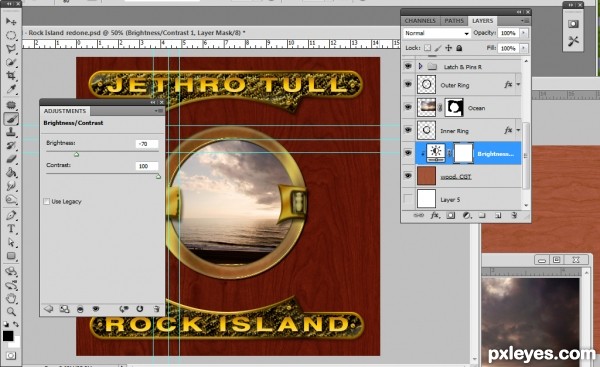600x367 pixels.
Task: Hide the Outer Ring layer
Action: 408,84
